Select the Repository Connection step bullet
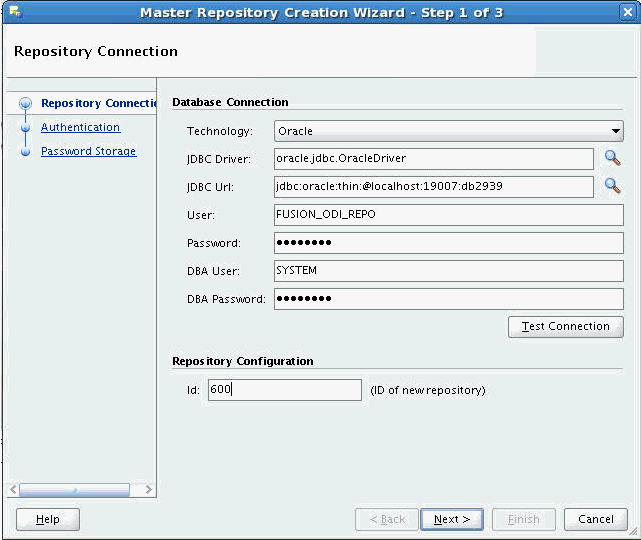This screenshot has width=641, height=540. [25, 103]
